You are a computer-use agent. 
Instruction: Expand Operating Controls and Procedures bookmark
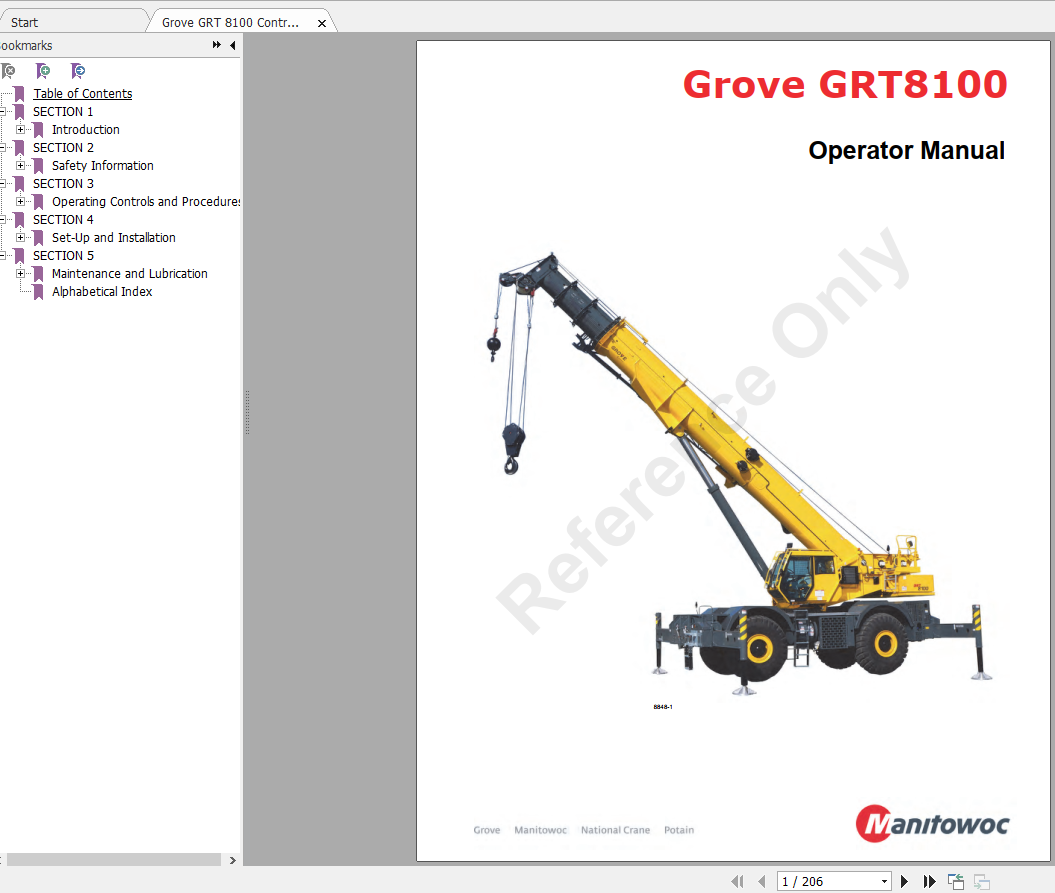tap(20, 201)
